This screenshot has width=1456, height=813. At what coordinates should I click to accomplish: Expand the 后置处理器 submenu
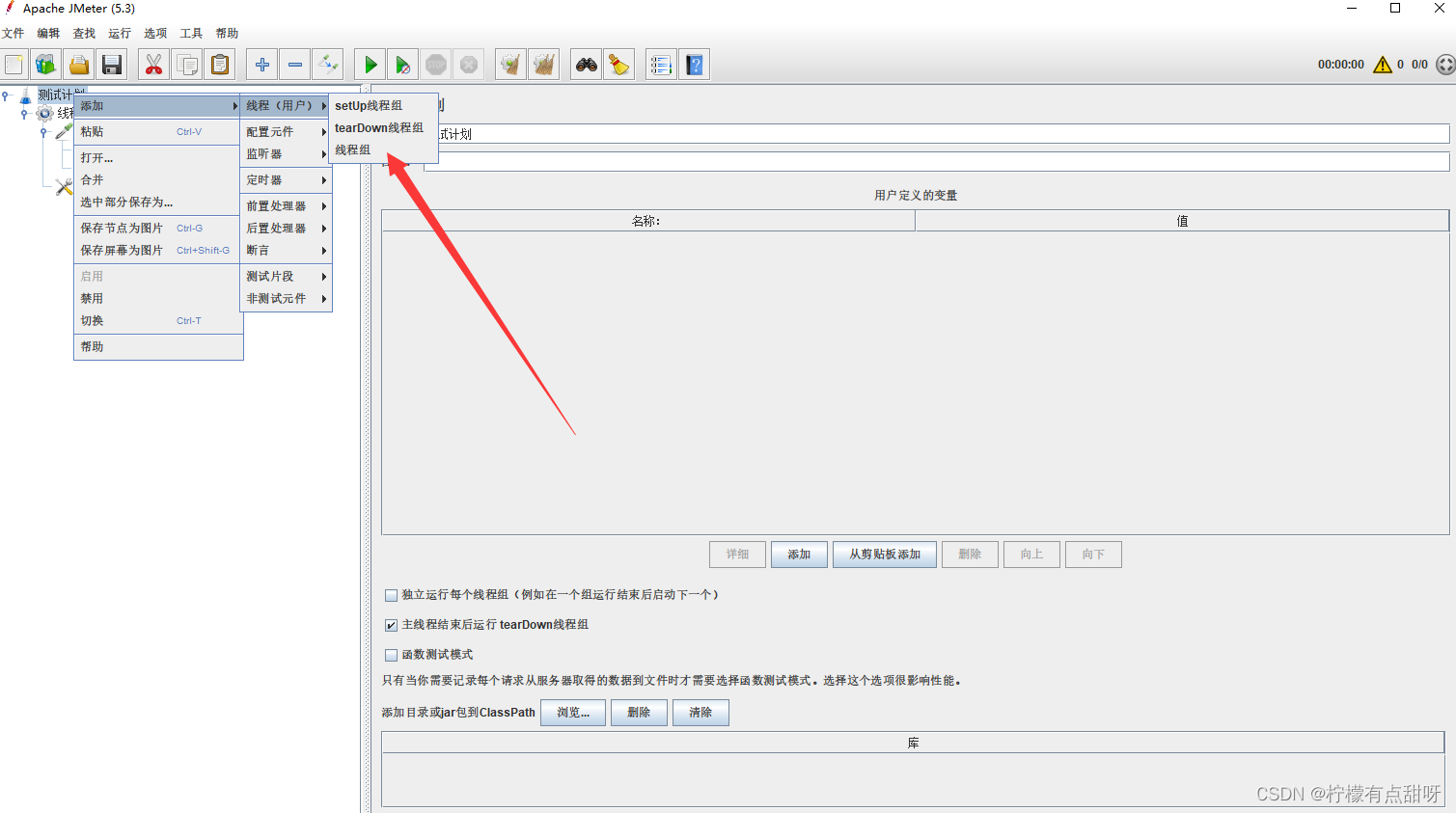[286, 229]
